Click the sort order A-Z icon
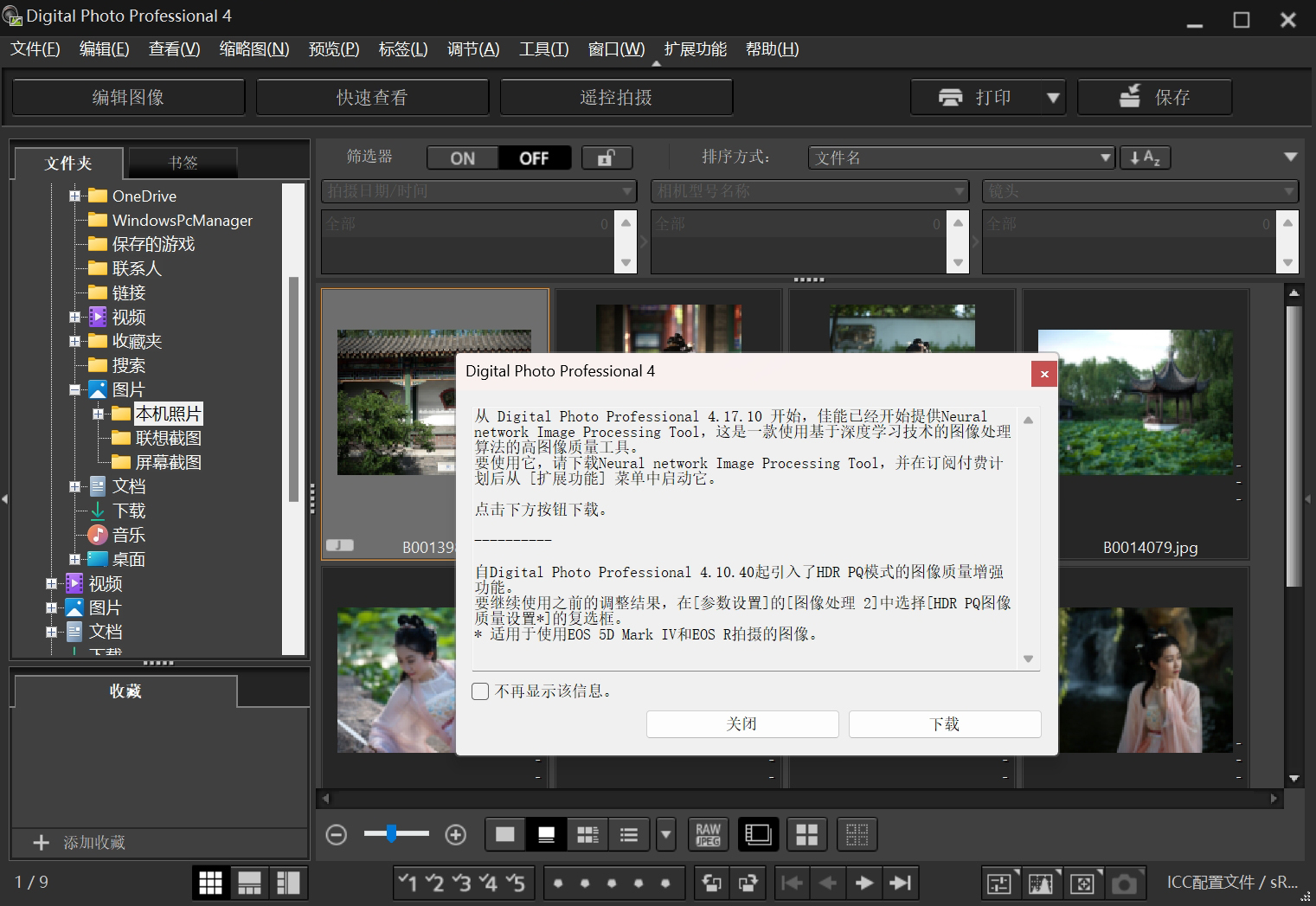1316x906 pixels. [x=1145, y=157]
